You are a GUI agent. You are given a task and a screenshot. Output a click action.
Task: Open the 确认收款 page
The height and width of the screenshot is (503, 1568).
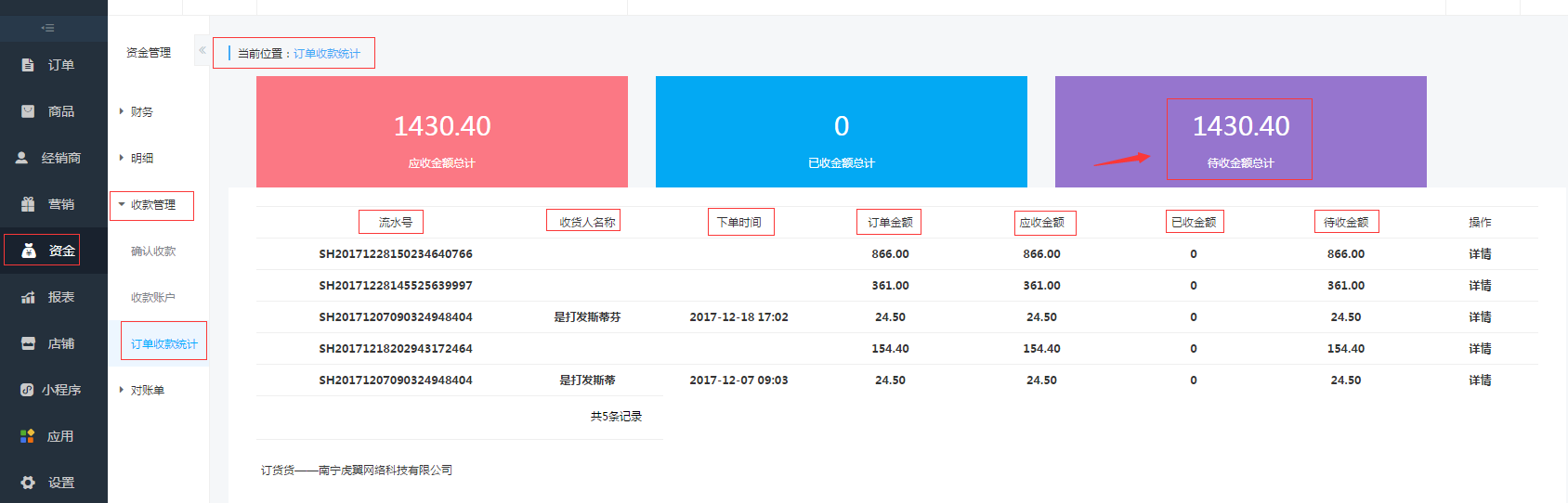coord(153,251)
